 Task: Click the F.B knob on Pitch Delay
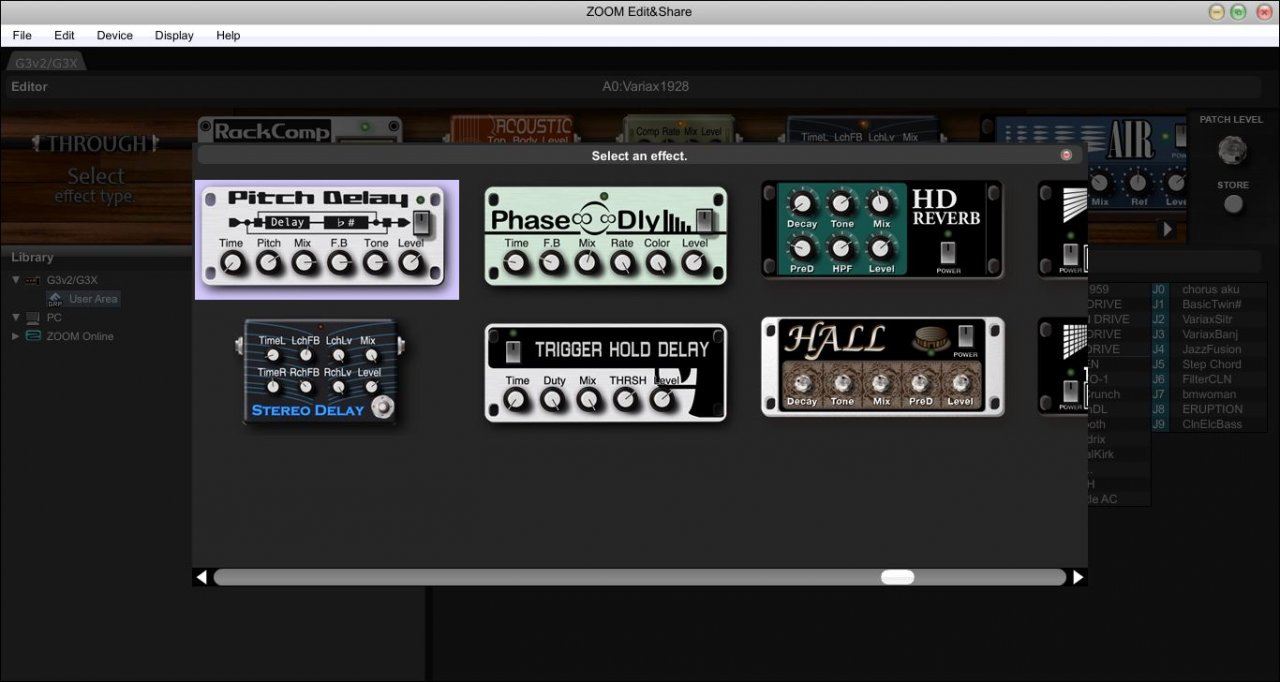click(340, 262)
